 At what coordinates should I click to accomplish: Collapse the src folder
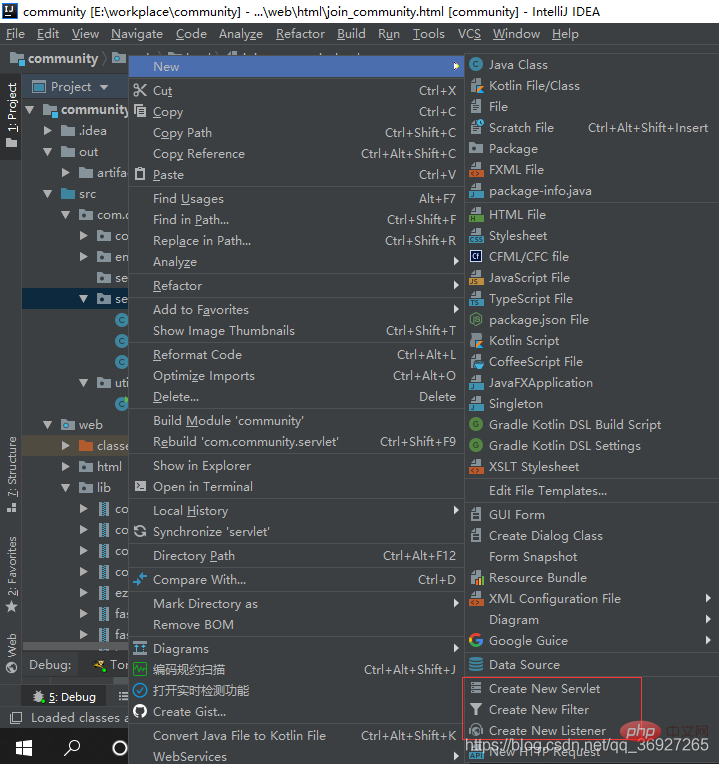coord(48,194)
